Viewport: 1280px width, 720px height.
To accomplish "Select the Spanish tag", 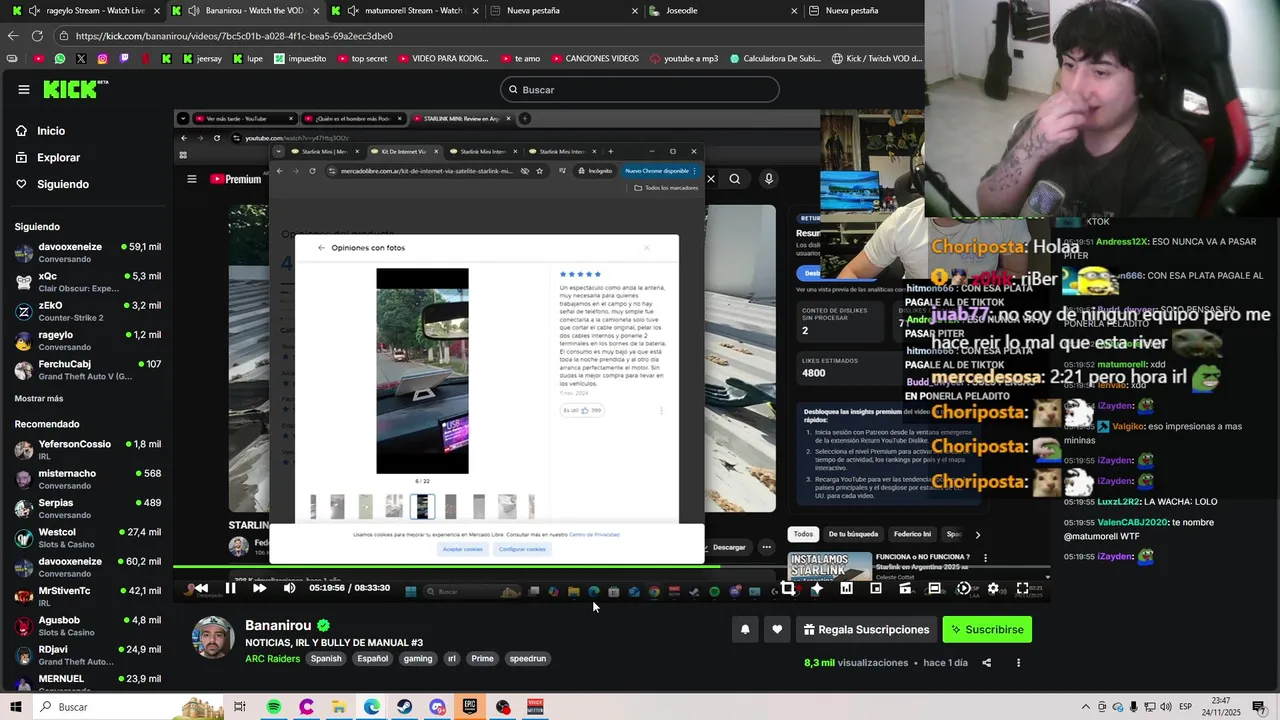I will [x=326, y=659].
